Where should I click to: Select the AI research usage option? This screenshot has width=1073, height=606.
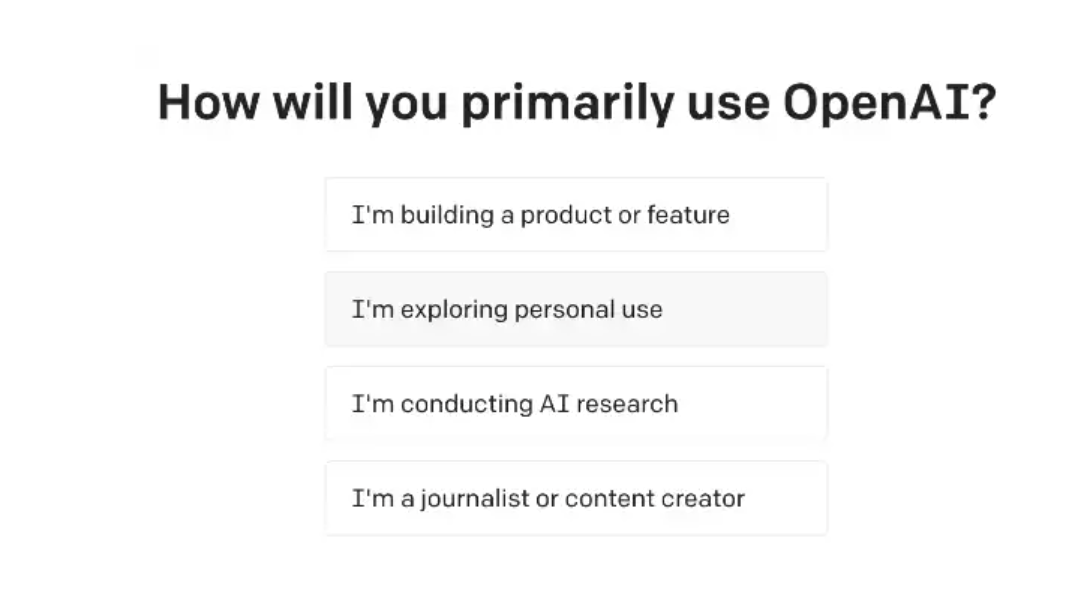click(575, 404)
